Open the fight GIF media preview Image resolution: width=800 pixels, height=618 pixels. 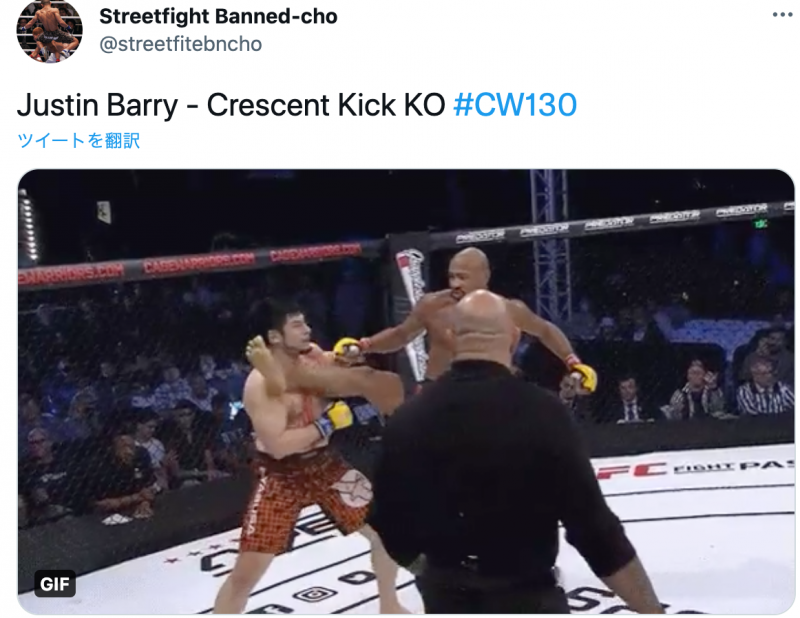[x=406, y=391]
